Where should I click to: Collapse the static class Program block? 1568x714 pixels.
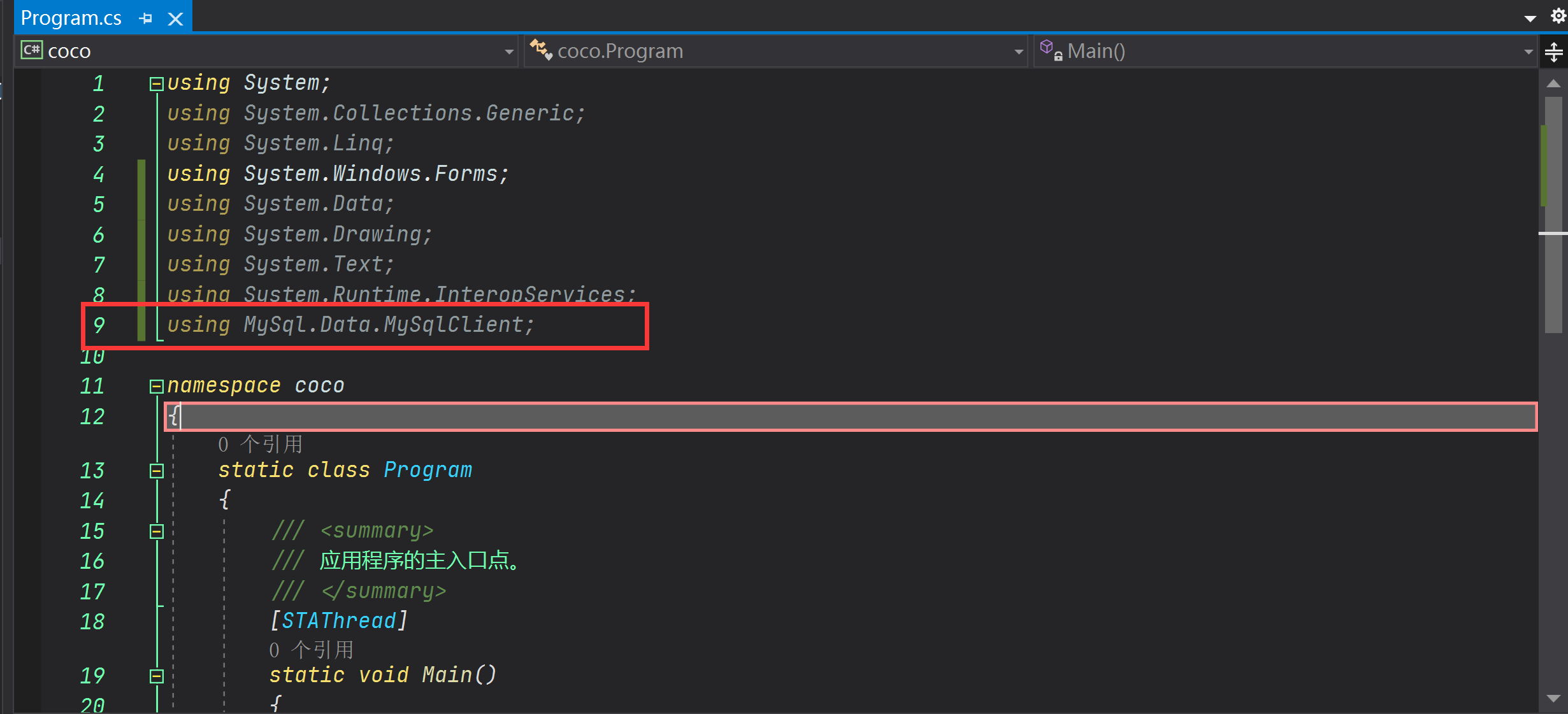[156, 471]
